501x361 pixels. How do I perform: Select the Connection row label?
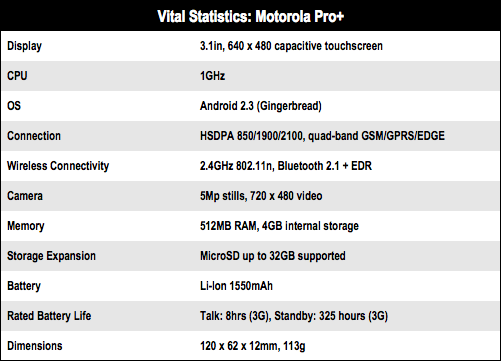[x=34, y=136]
